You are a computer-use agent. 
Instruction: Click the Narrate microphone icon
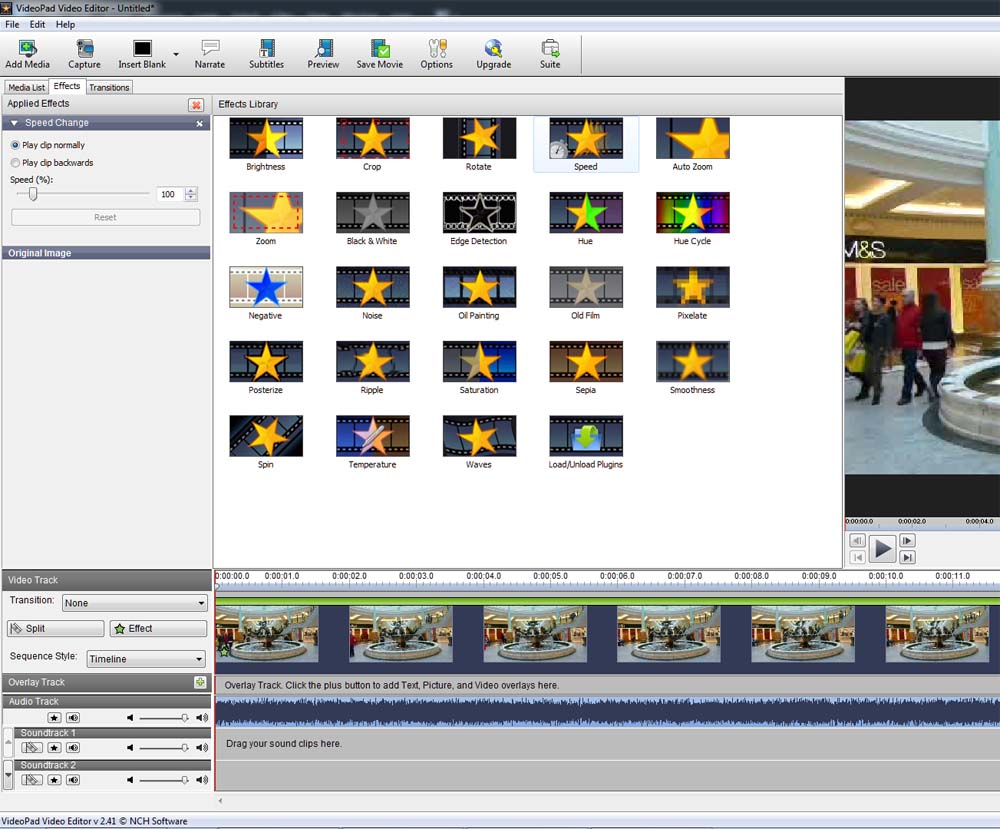[x=210, y=49]
